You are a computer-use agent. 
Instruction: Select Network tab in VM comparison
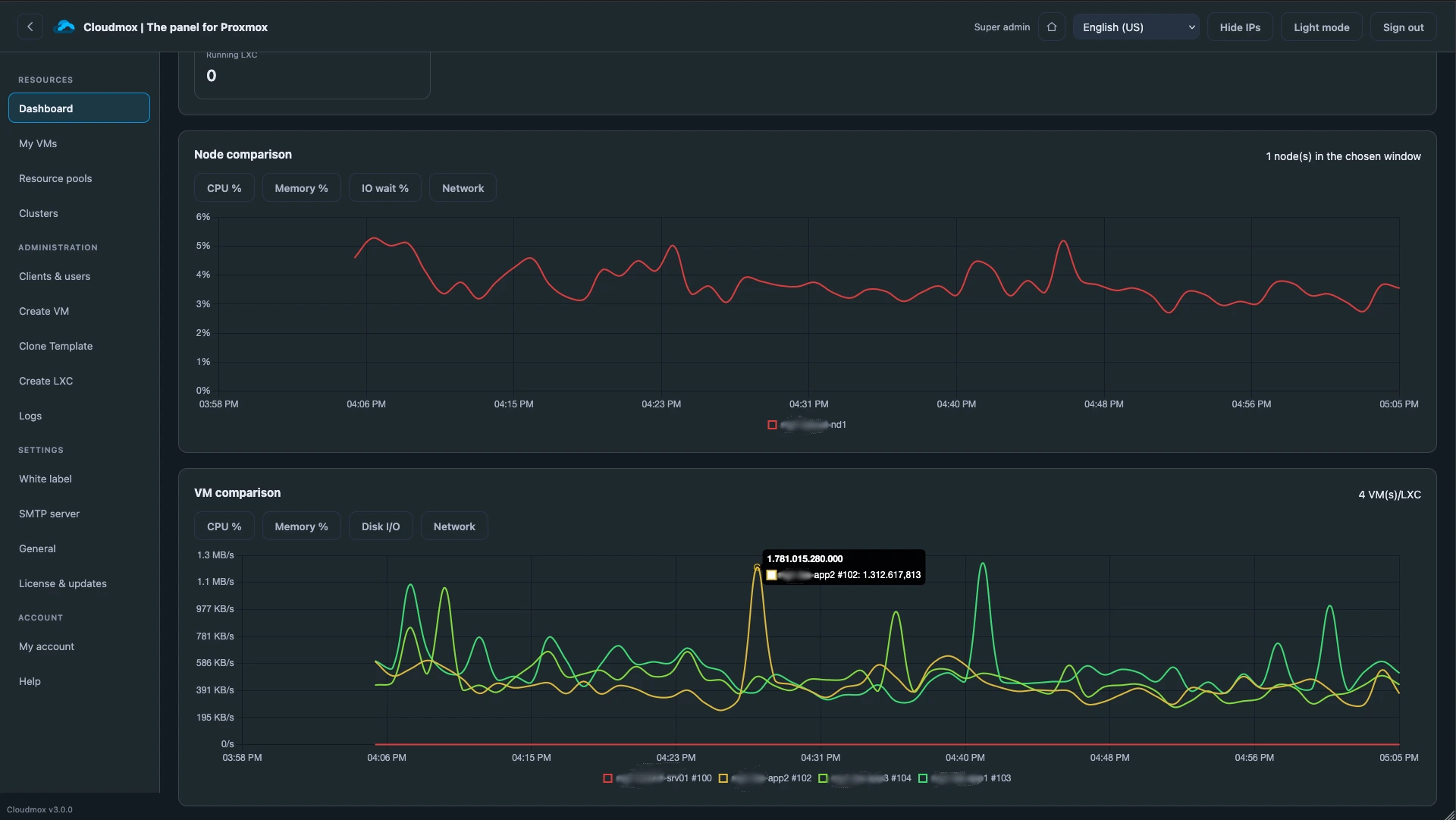pos(454,526)
